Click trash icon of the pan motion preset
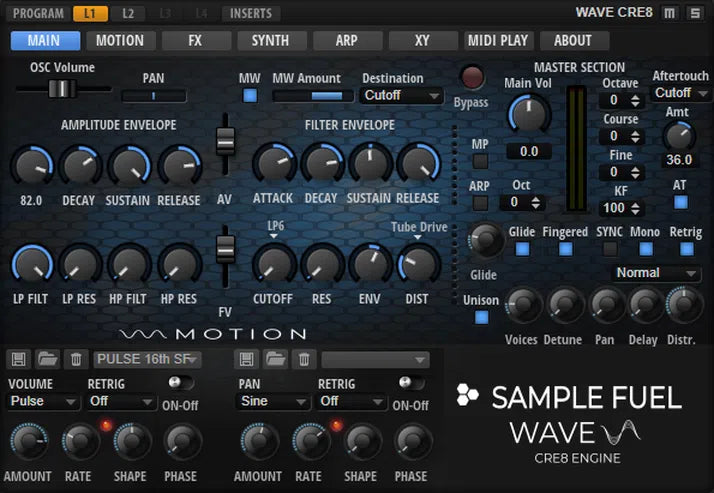 tap(304, 360)
